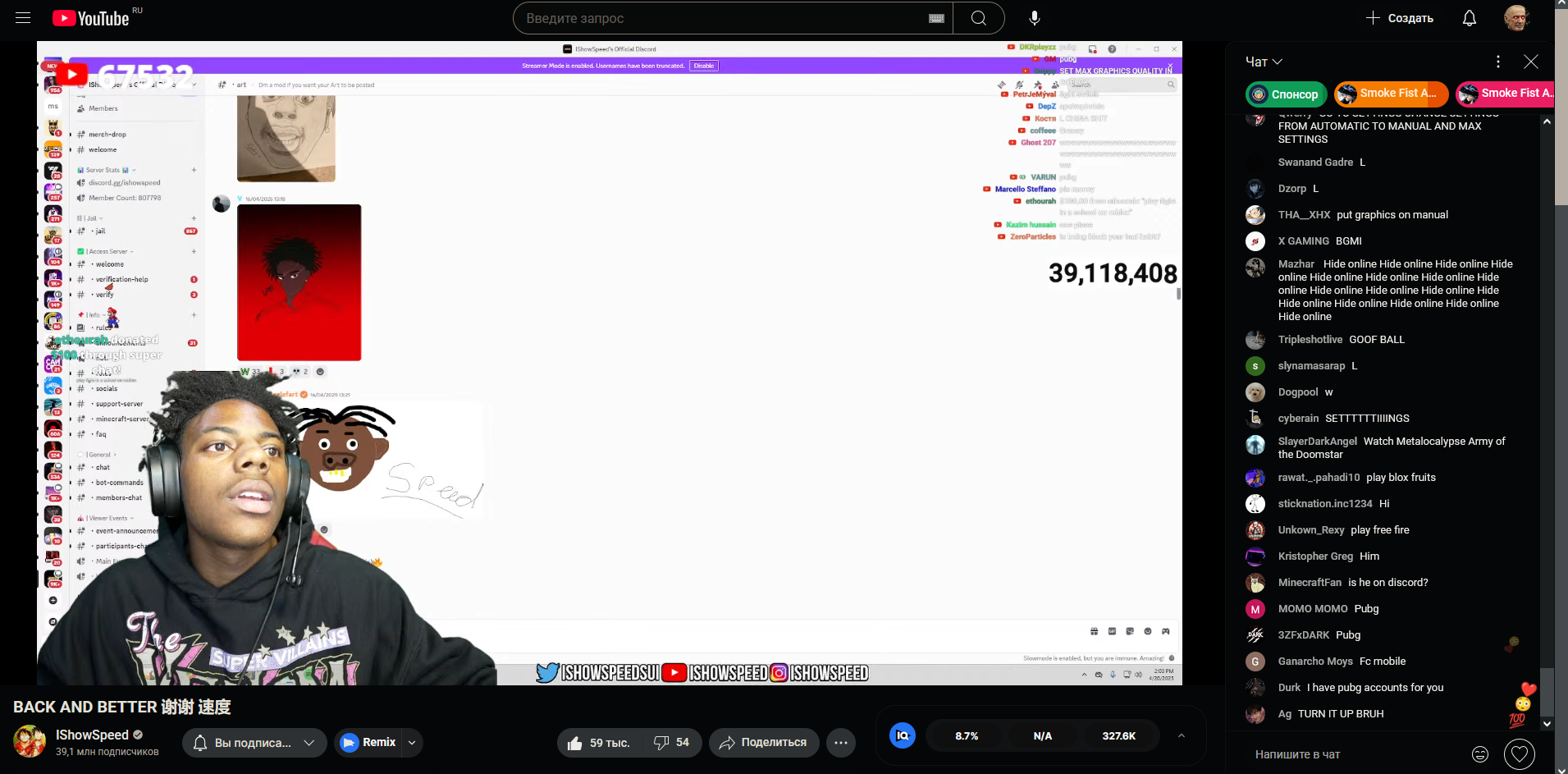Screen dimensions: 1568x774
Task: Focus the Введите запрос search field
Action: click(x=733, y=18)
